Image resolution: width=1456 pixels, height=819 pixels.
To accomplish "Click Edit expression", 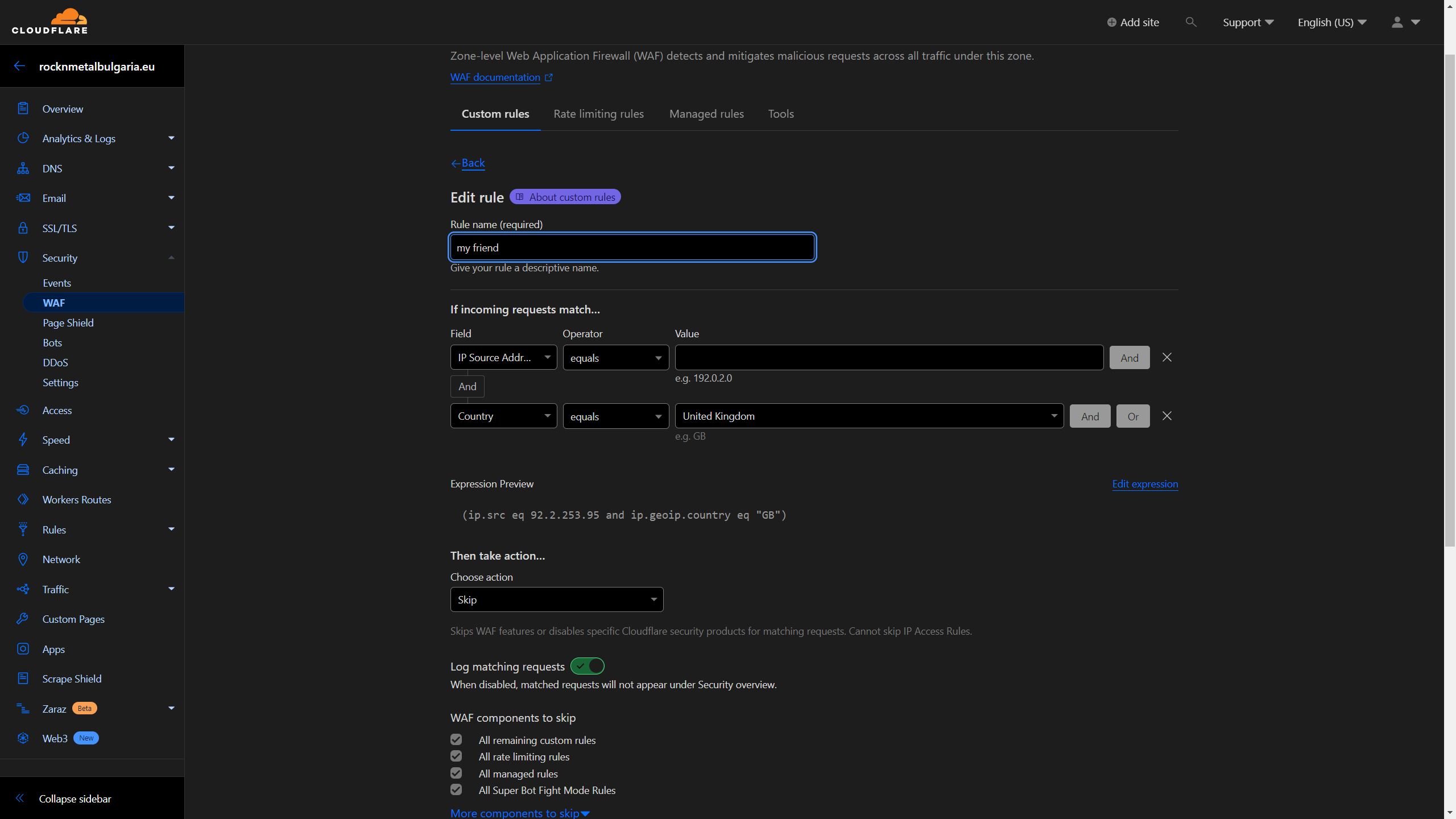I will click(1144, 484).
